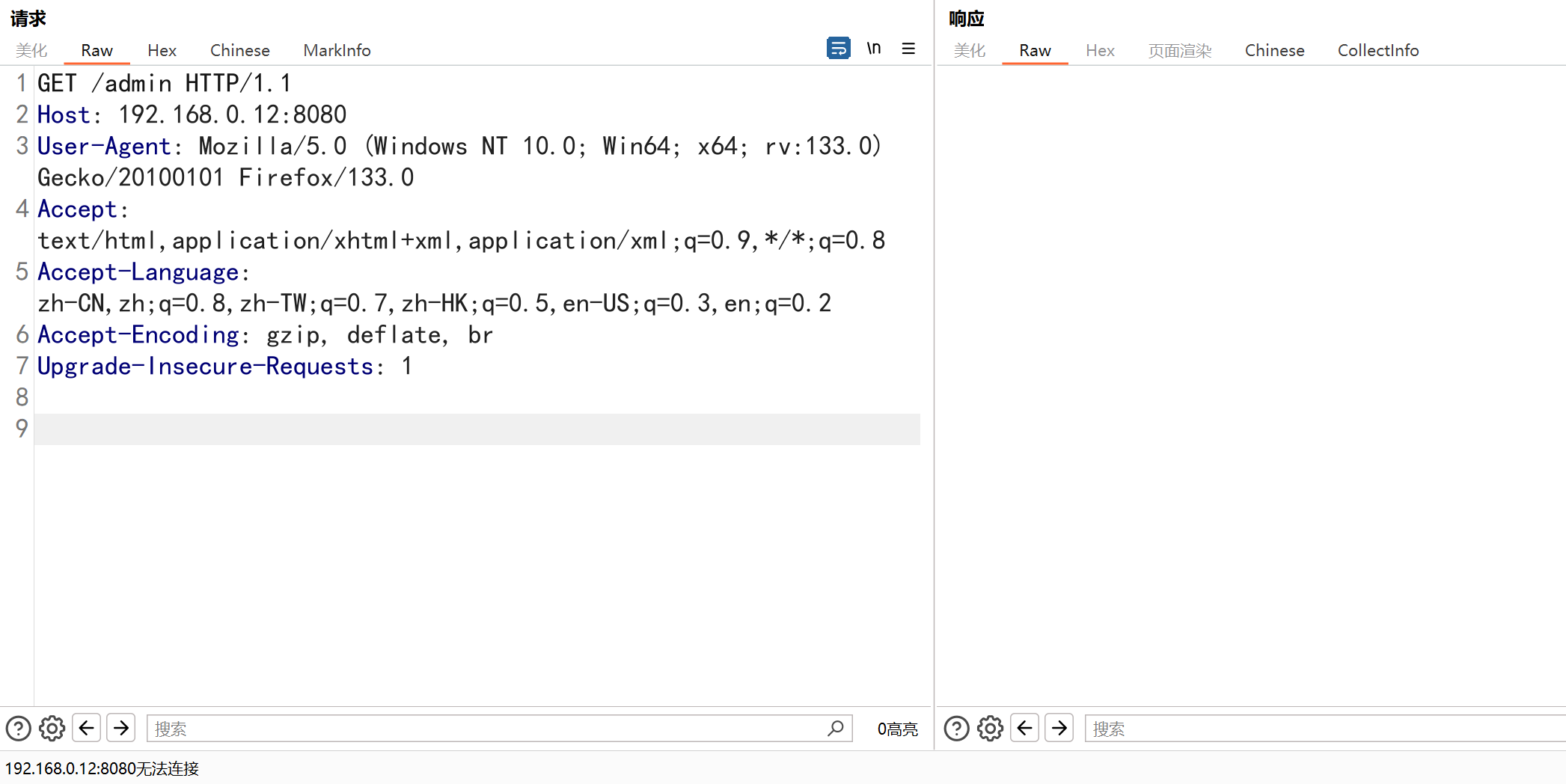Open request panel help icon
This screenshot has width=1566, height=784.
[x=18, y=728]
